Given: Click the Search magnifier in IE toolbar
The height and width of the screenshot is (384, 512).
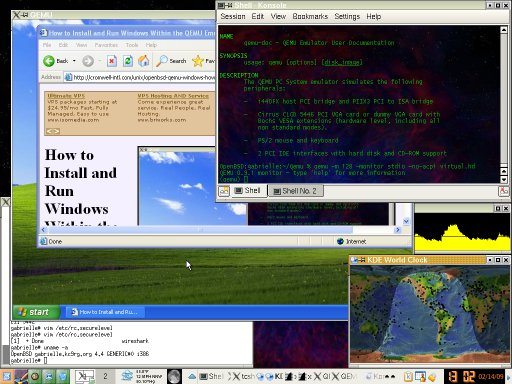Looking at the screenshot, I should 162,61.
